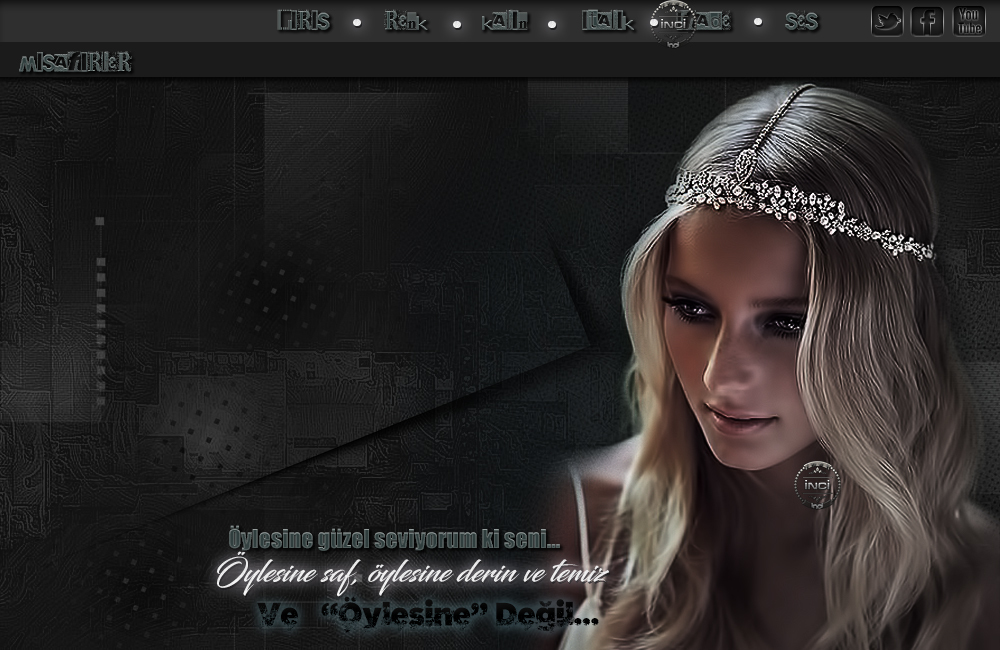Open the Twitter icon link
Screen dimensions: 1000x650
tap(887, 21)
